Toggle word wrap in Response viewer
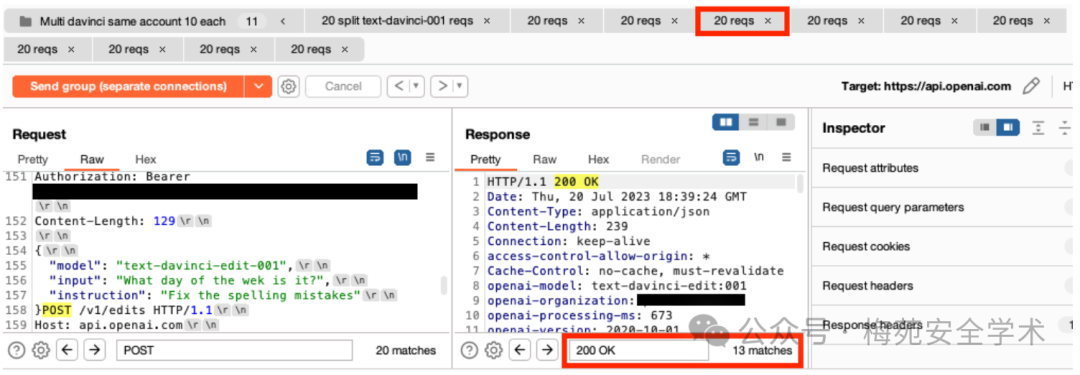Image resolution: width=1080 pixels, height=375 pixels. pos(731,158)
